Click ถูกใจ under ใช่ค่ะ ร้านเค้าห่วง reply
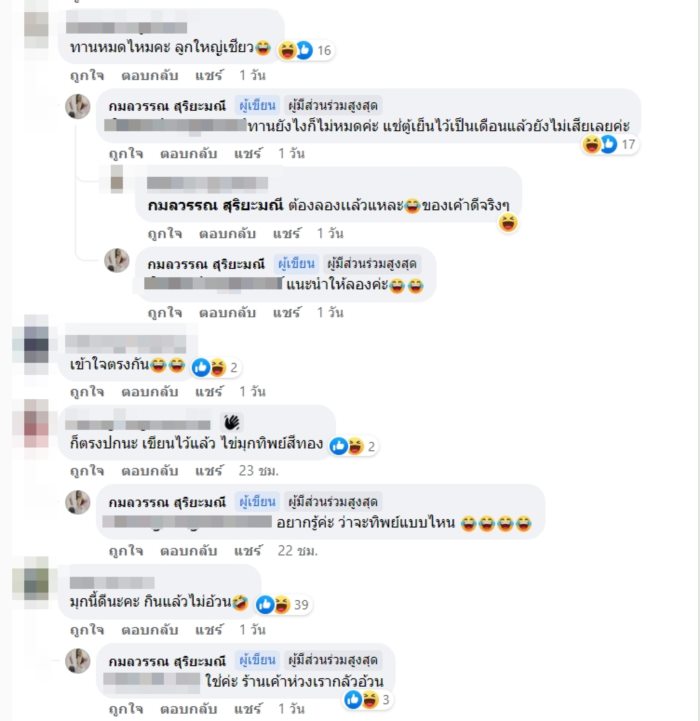 pos(126,709)
